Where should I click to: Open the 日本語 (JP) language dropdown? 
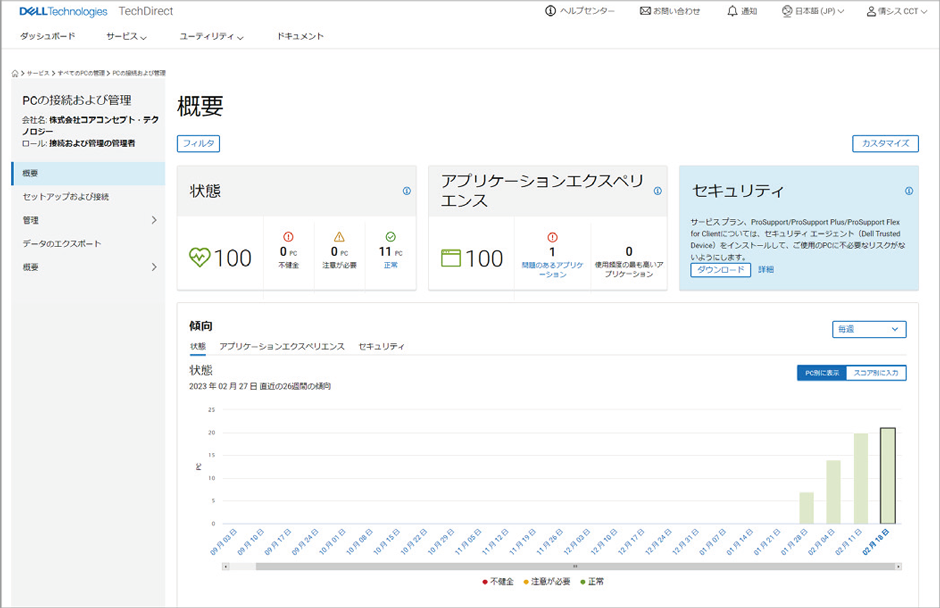[x=813, y=11]
